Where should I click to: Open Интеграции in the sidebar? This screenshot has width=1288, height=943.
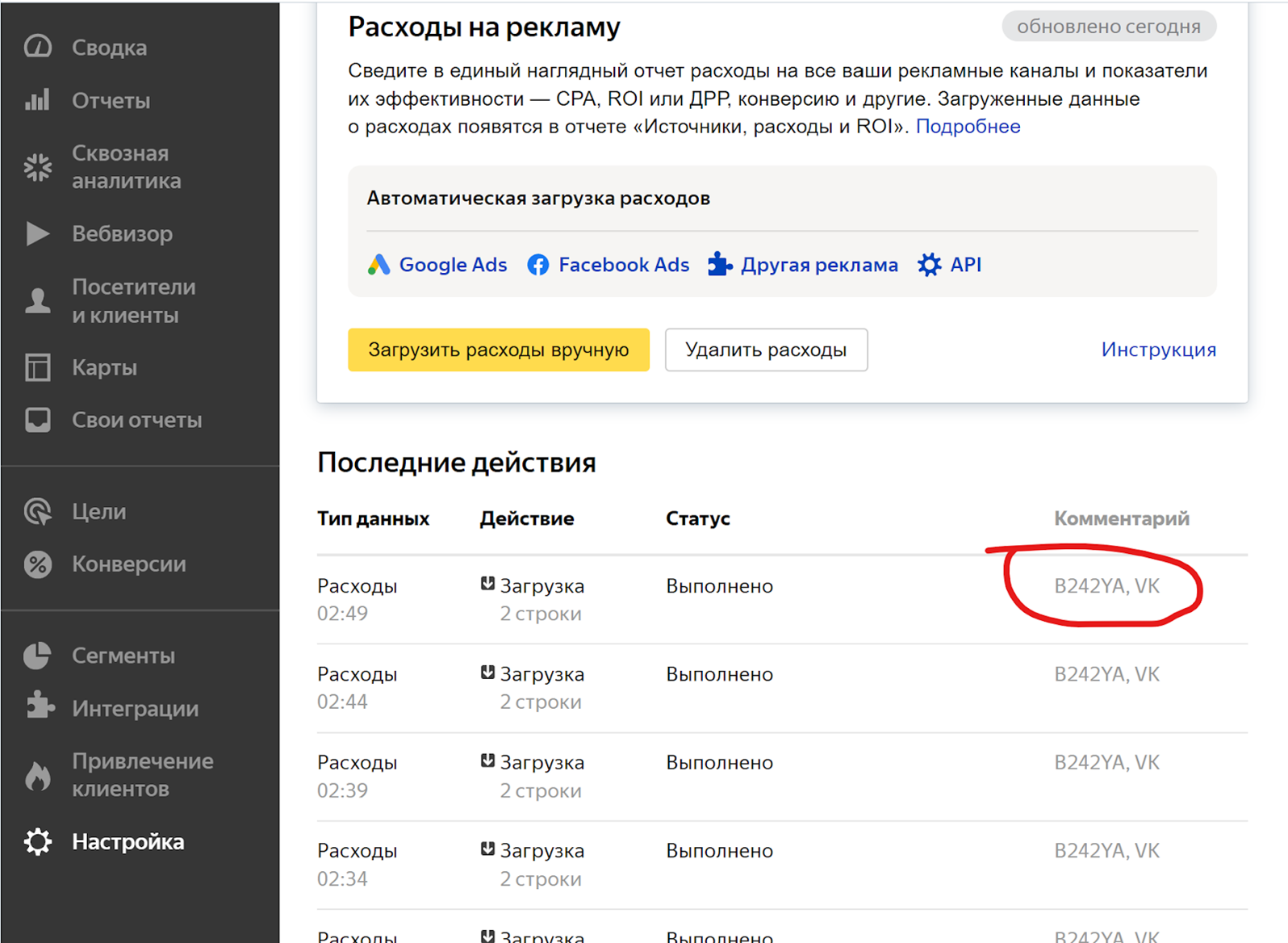pos(136,709)
